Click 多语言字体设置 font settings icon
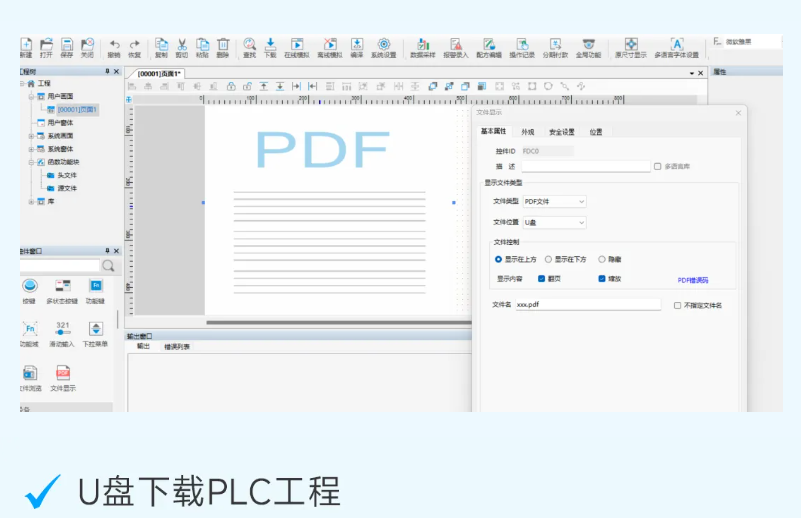801x518 pixels. 677,46
